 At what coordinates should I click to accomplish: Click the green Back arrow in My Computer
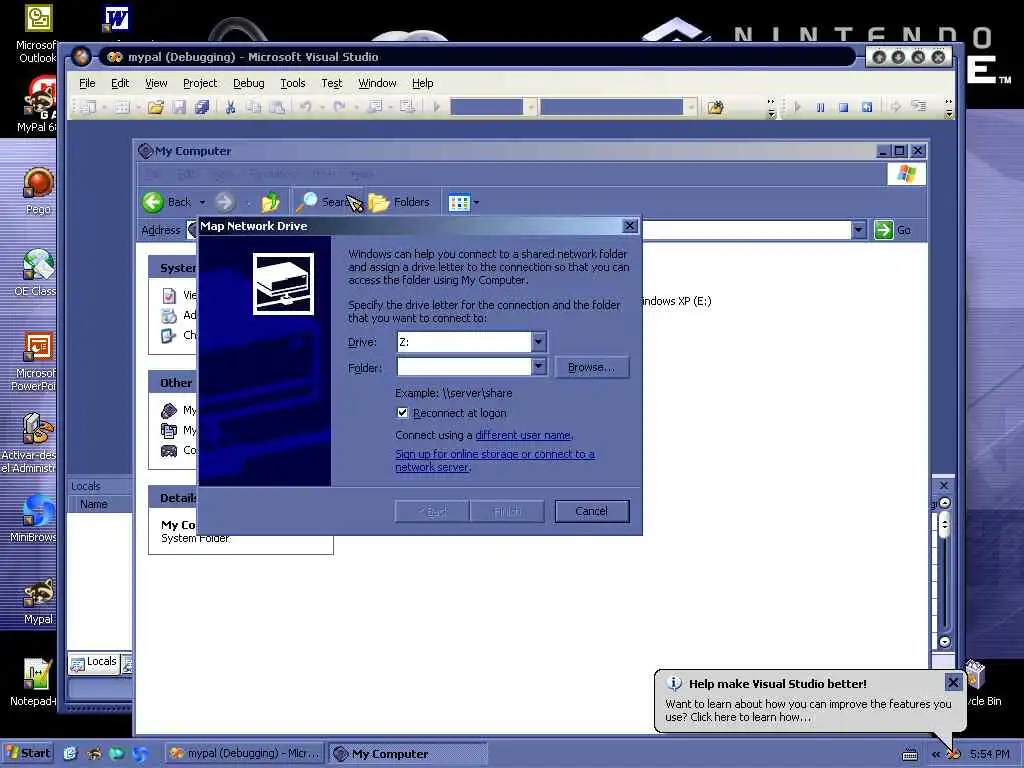pos(153,202)
